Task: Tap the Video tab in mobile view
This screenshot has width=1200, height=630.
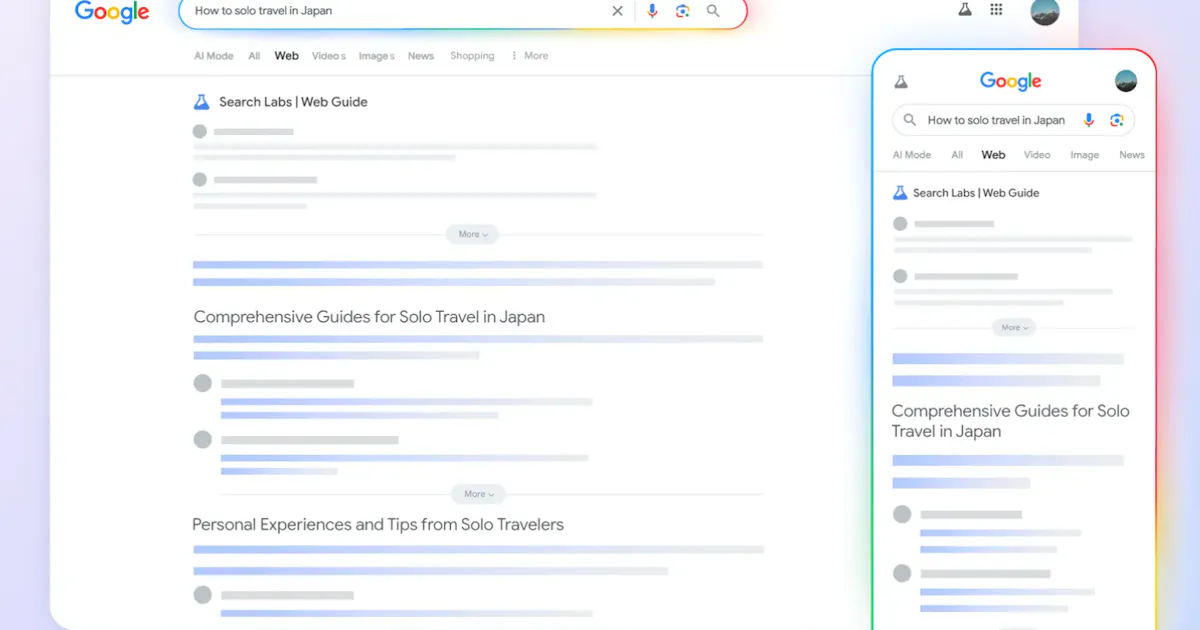Action: point(1037,155)
